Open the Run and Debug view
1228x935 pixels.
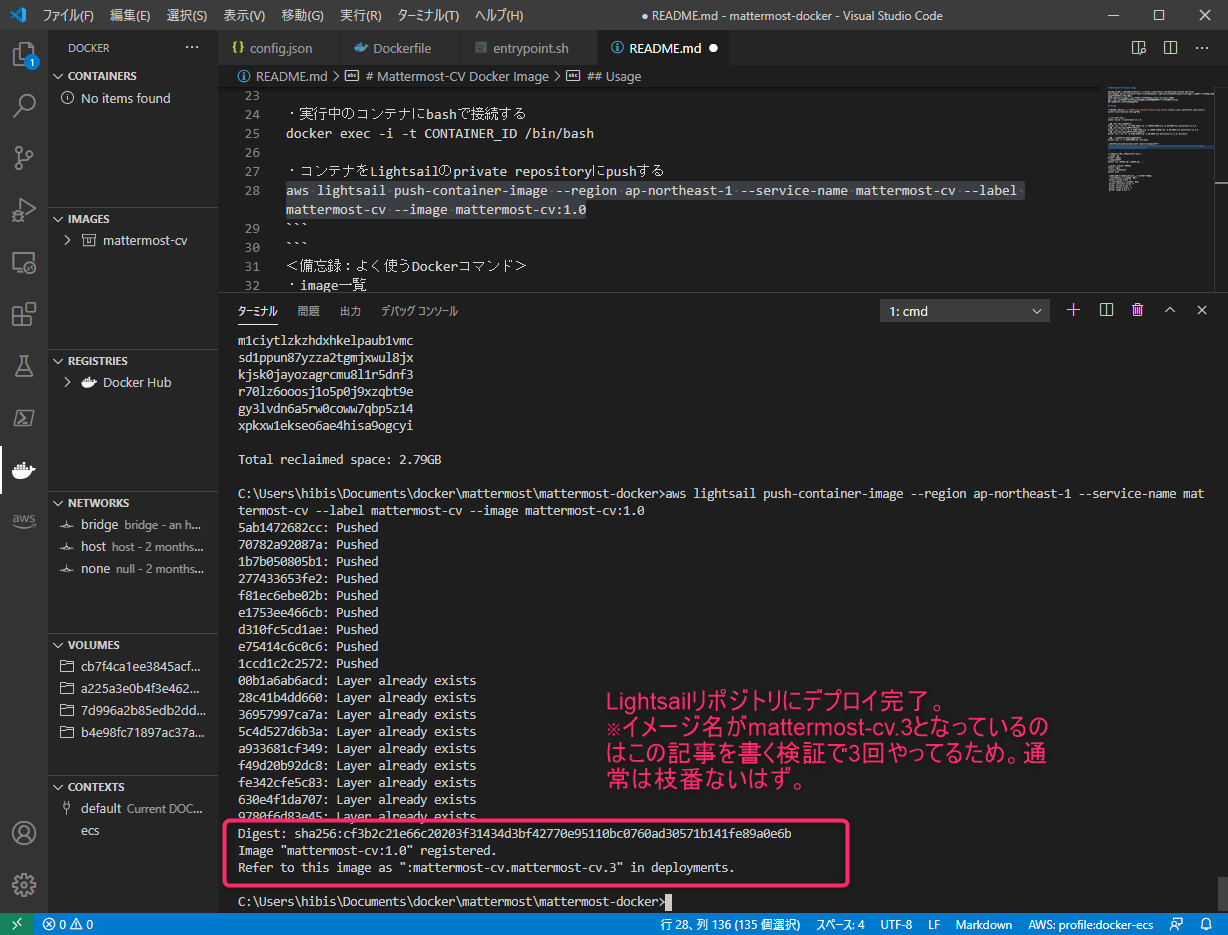click(x=24, y=210)
